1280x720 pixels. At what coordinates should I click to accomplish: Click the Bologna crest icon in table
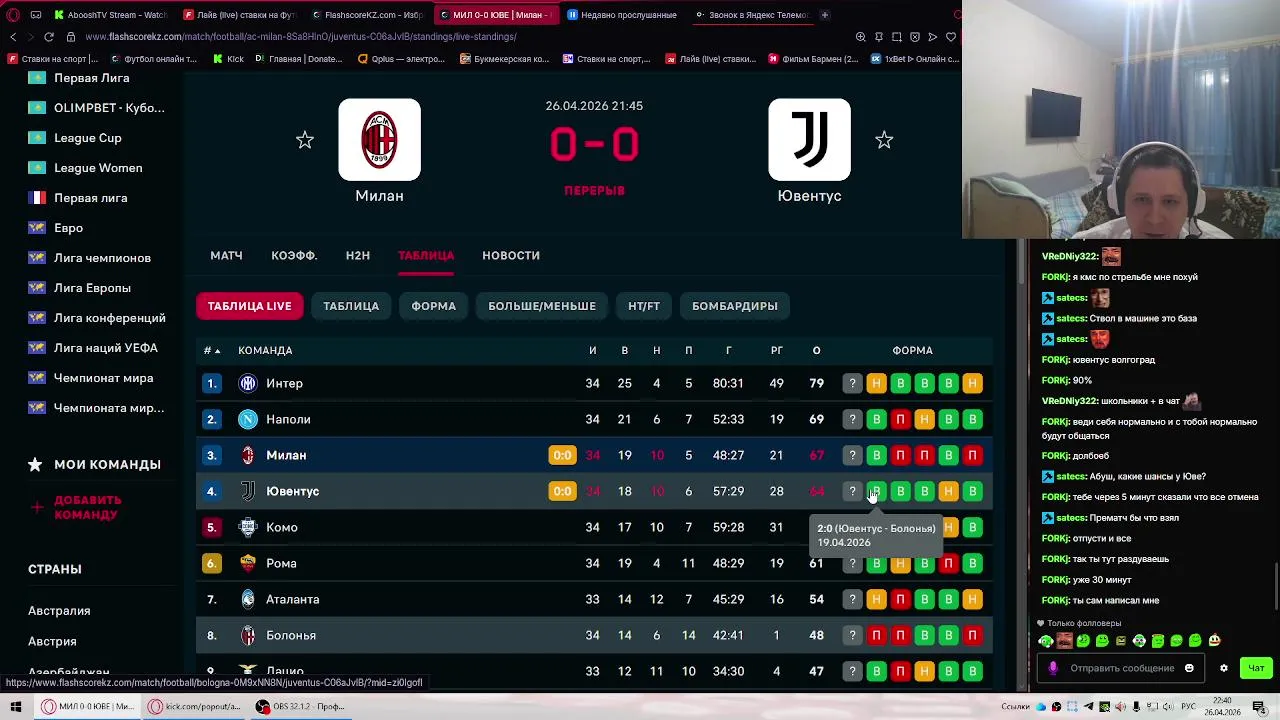pos(248,635)
